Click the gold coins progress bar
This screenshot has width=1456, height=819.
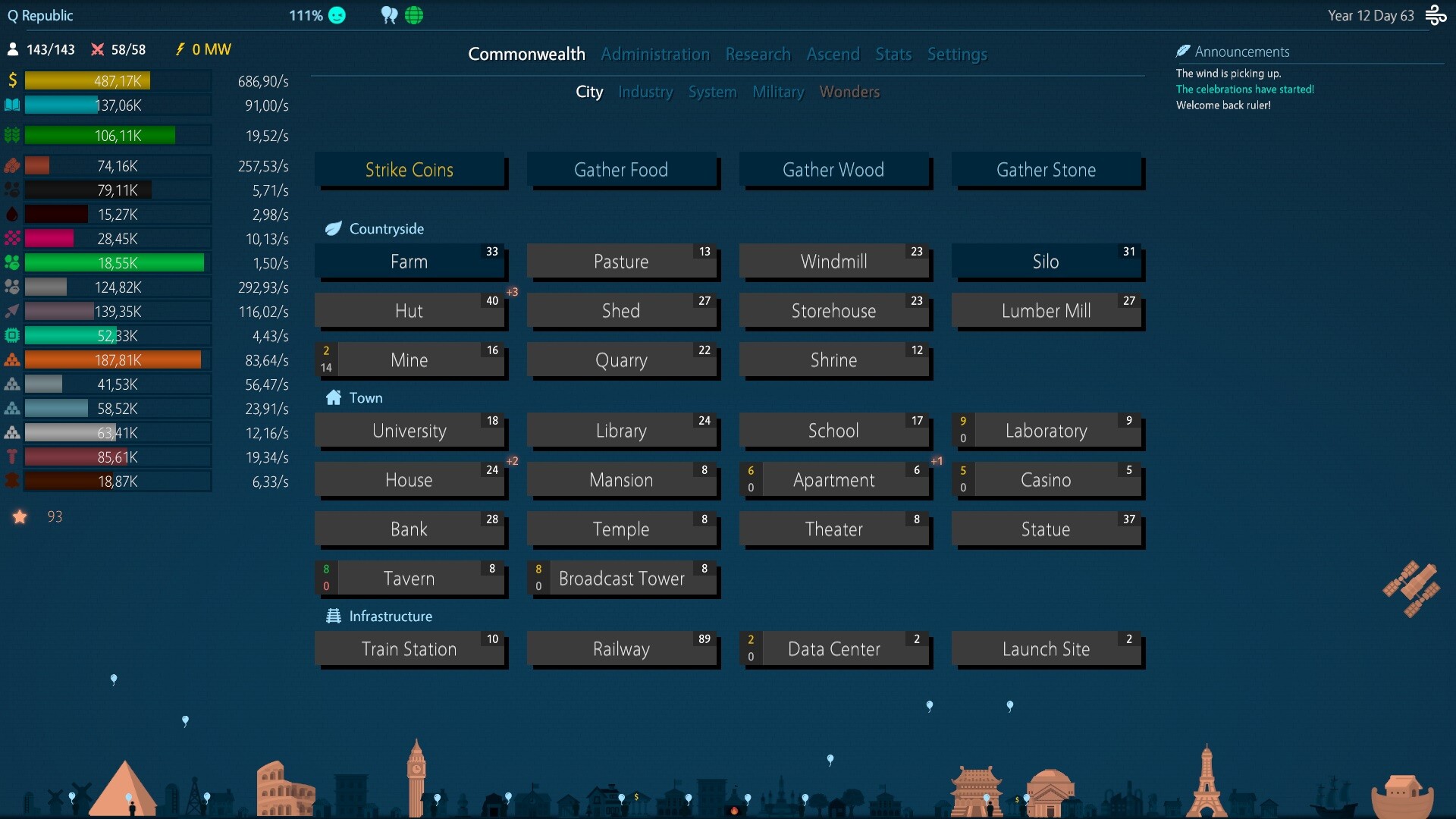pos(87,80)
